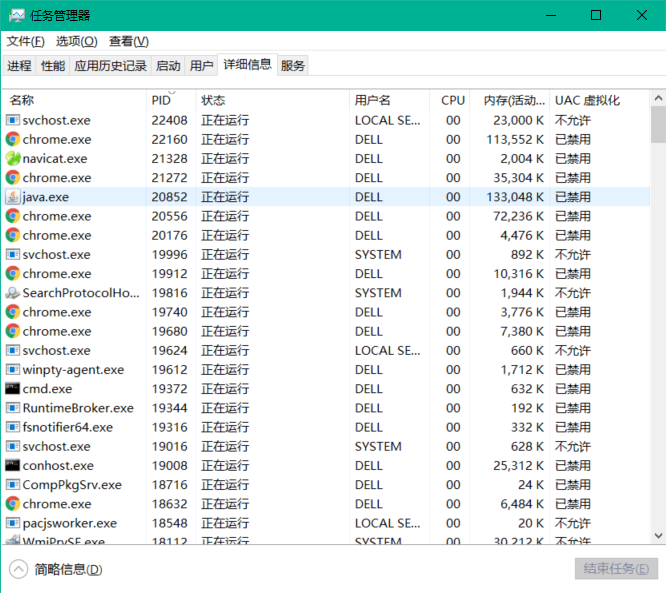Sort by the PID column header
Screen dimensions: 666x593
pyautogui.click(x=171, y=100)
